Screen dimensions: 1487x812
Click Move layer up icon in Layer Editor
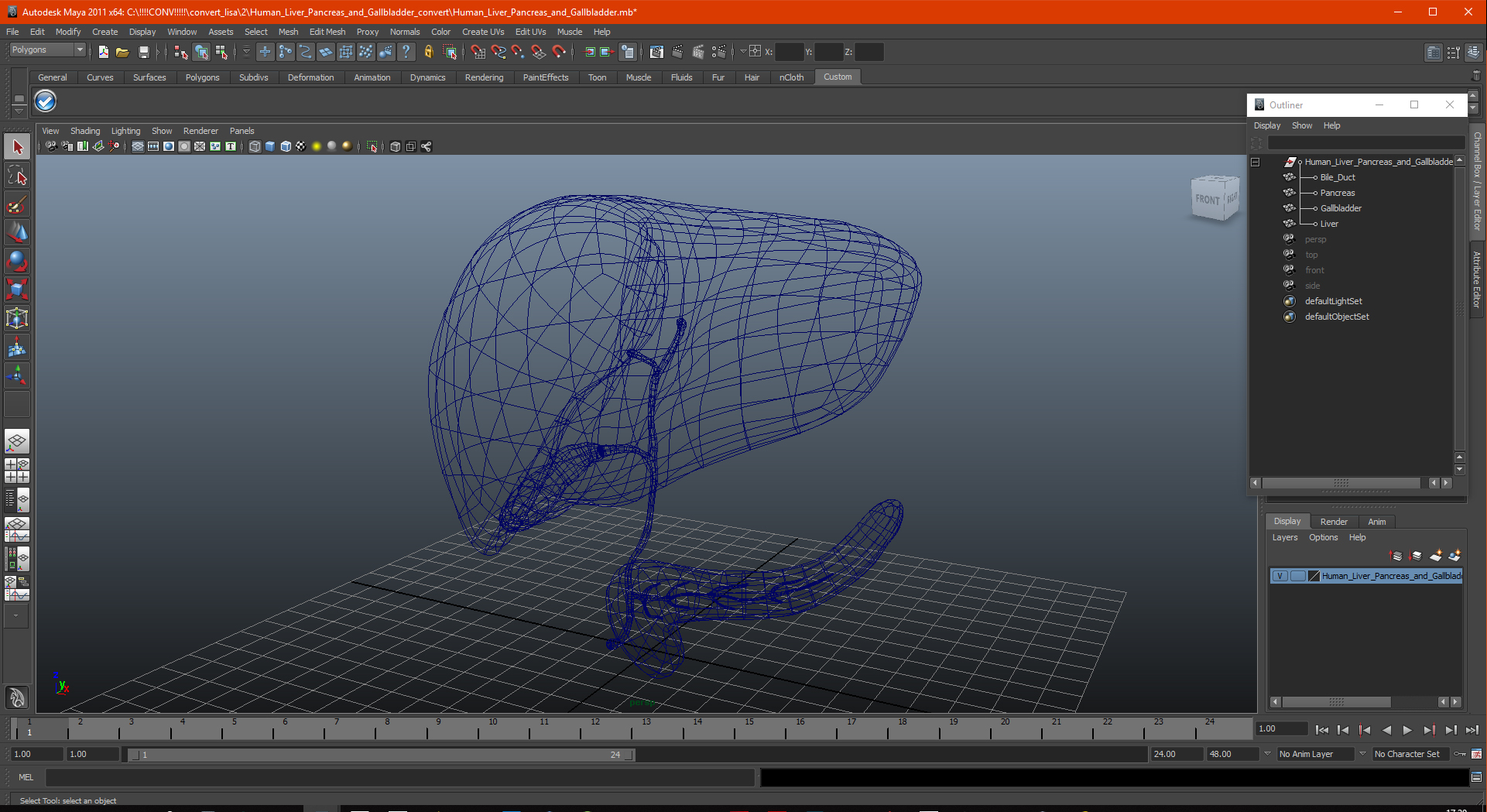(1396, 556)
